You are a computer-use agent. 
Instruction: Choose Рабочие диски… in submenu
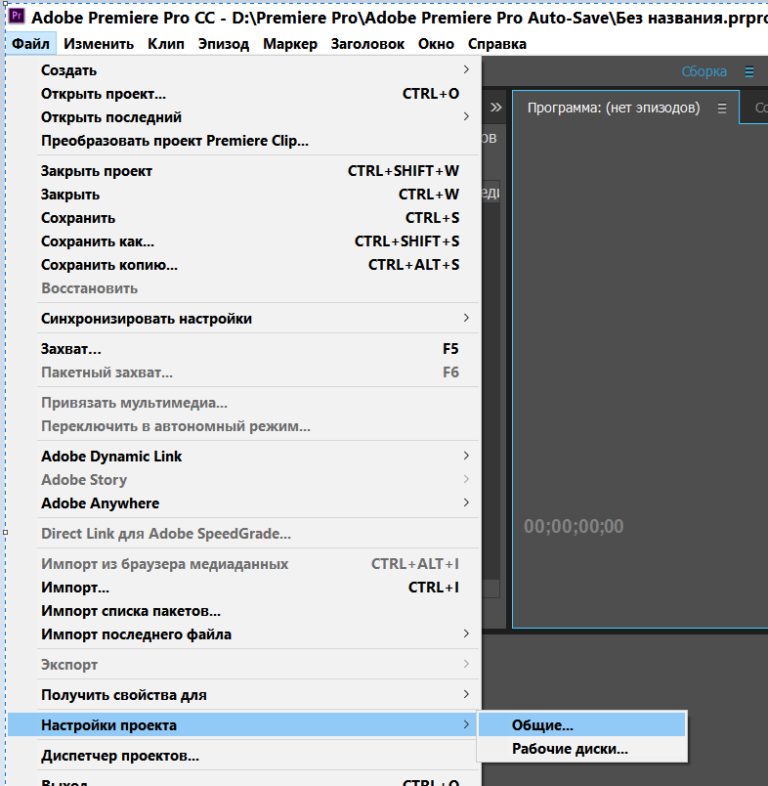[x=582, y=749]
